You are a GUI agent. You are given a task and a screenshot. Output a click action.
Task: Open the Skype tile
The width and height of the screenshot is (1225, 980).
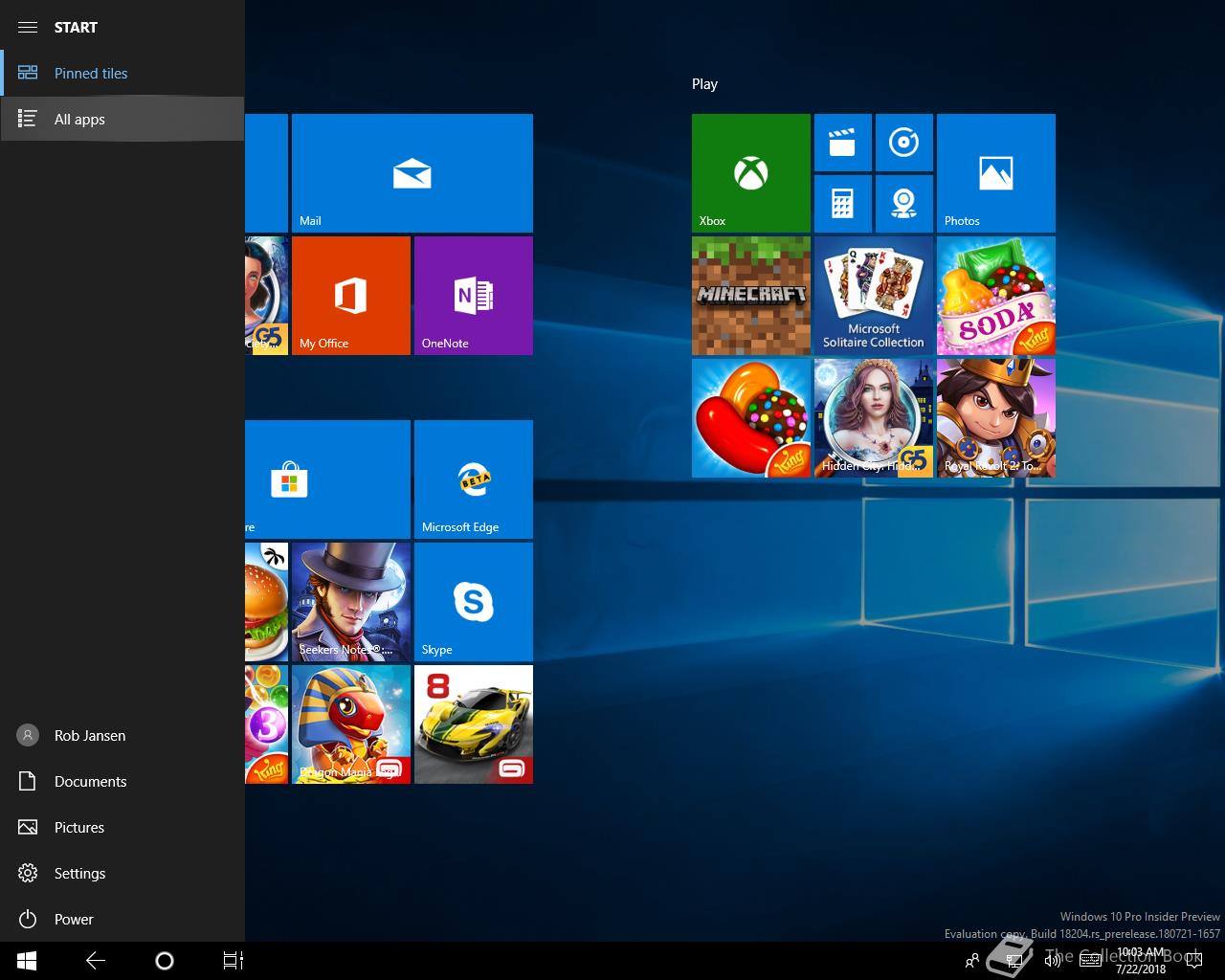coord(473,602)
